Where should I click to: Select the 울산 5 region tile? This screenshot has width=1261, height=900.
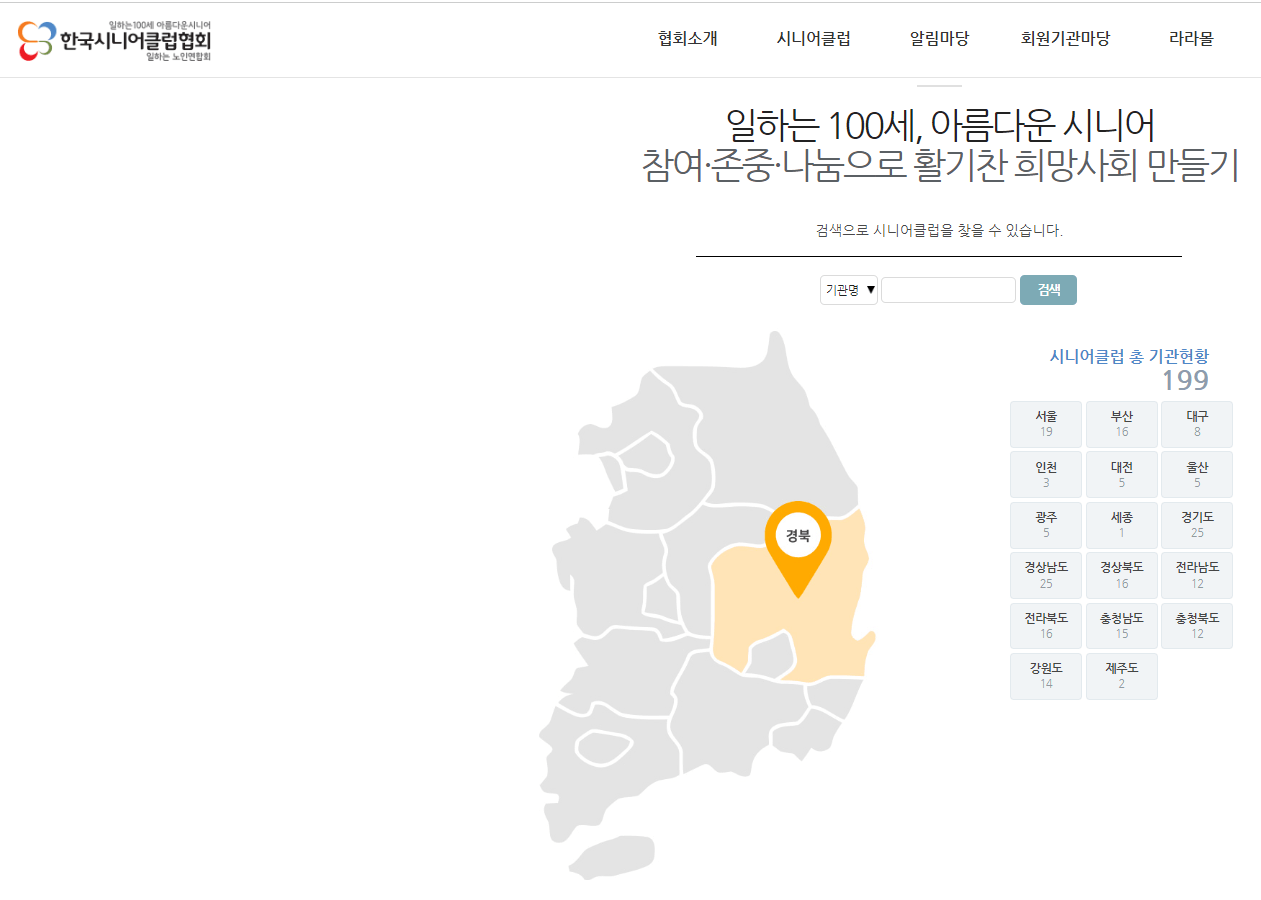[x=1197, y=474]
